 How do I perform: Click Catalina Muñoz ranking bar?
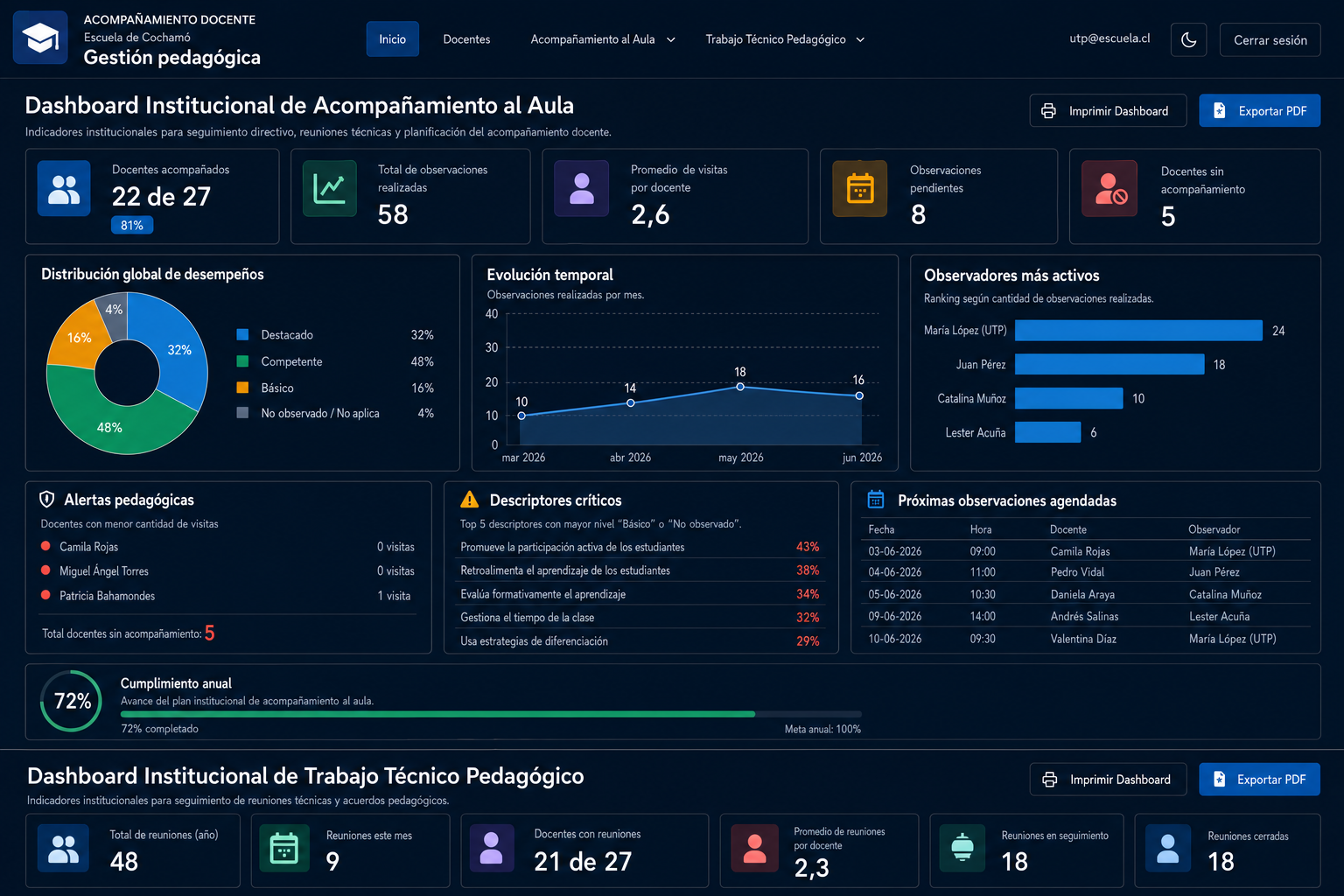(x=1068, y=398)
